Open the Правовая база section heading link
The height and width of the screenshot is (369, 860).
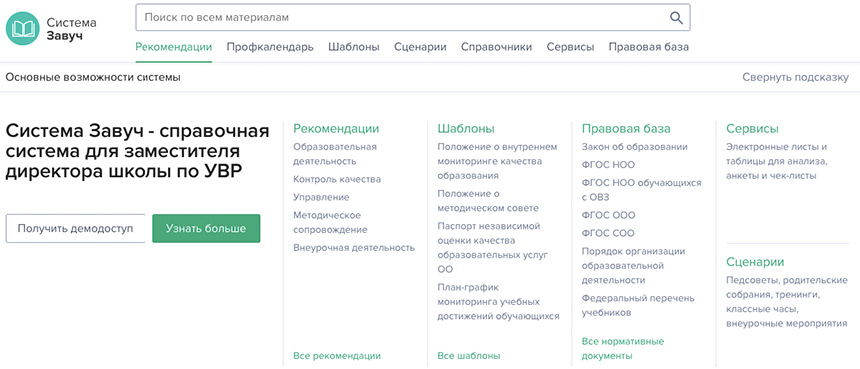tap(626, 129)
